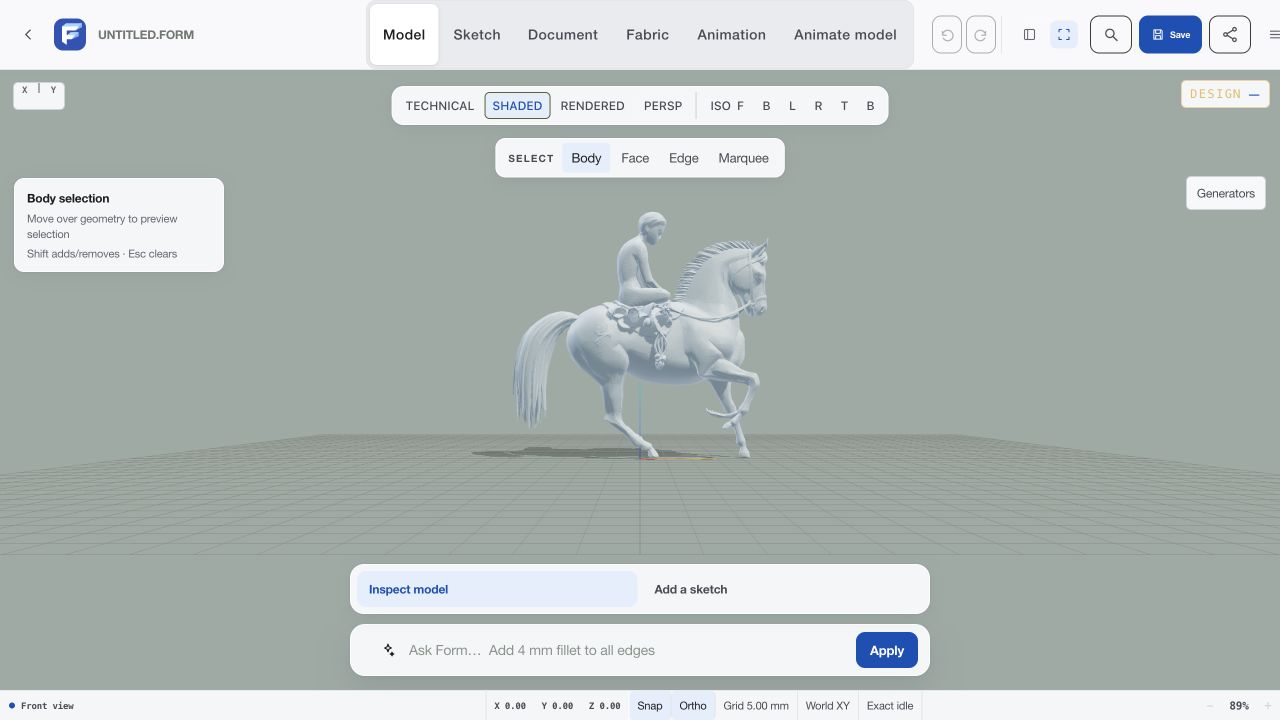Switch to the T top view

[x=844, y=105]
